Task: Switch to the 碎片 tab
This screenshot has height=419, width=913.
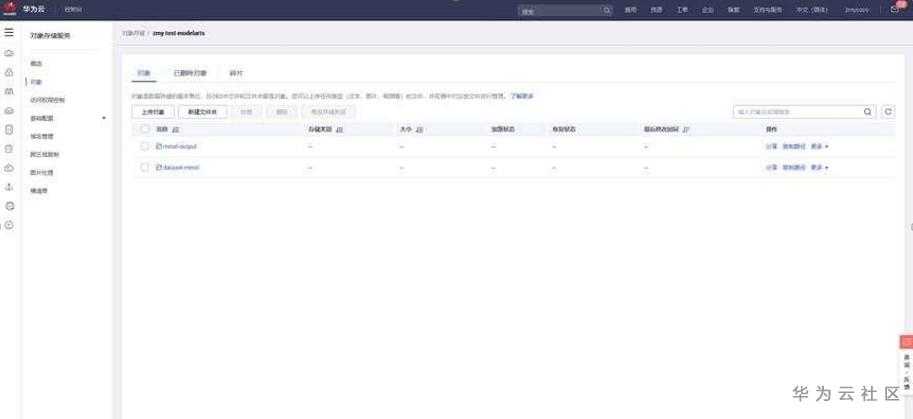Action: 236,74
